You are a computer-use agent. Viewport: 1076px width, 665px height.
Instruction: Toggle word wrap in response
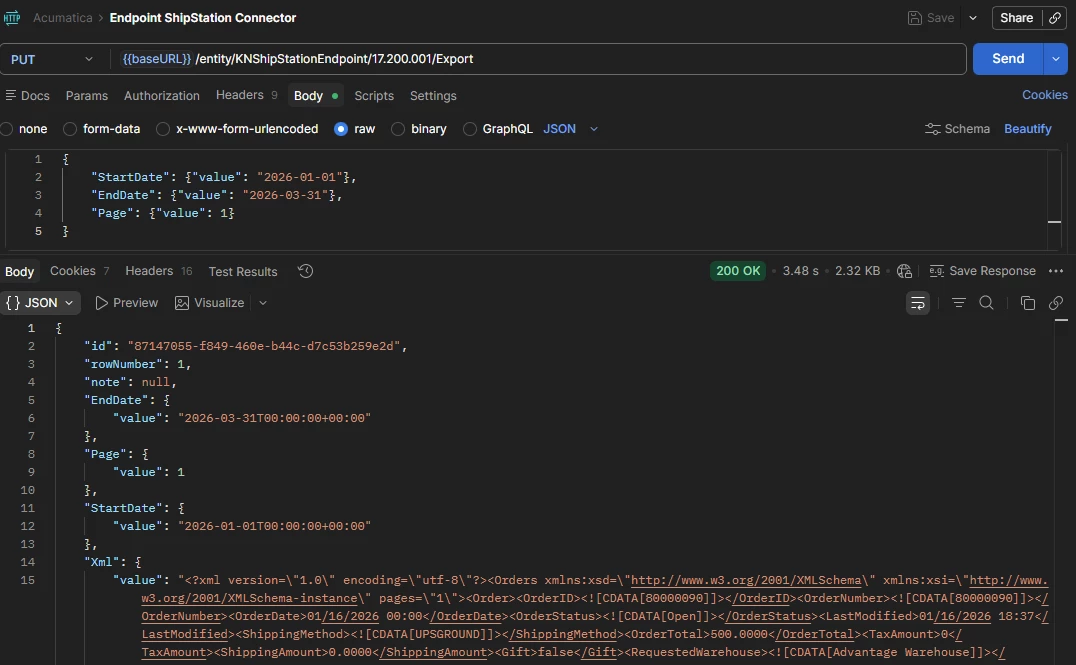tap(917, 303)
